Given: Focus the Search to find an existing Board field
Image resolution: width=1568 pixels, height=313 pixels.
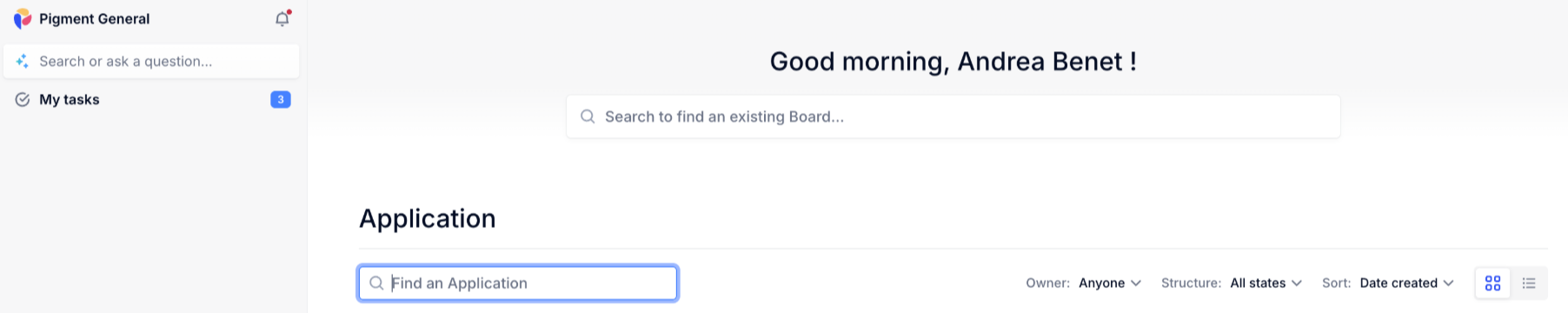Looking at the screenshot, I should tap(953, 117).
